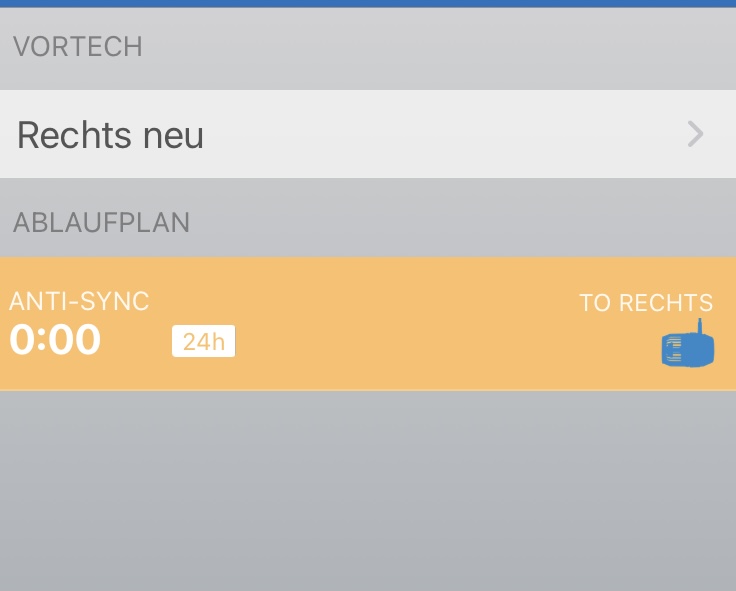Click the 'RECHTS' word above the pump icon
The width and height of the screenshot is (736, 591).
point(666,303)
